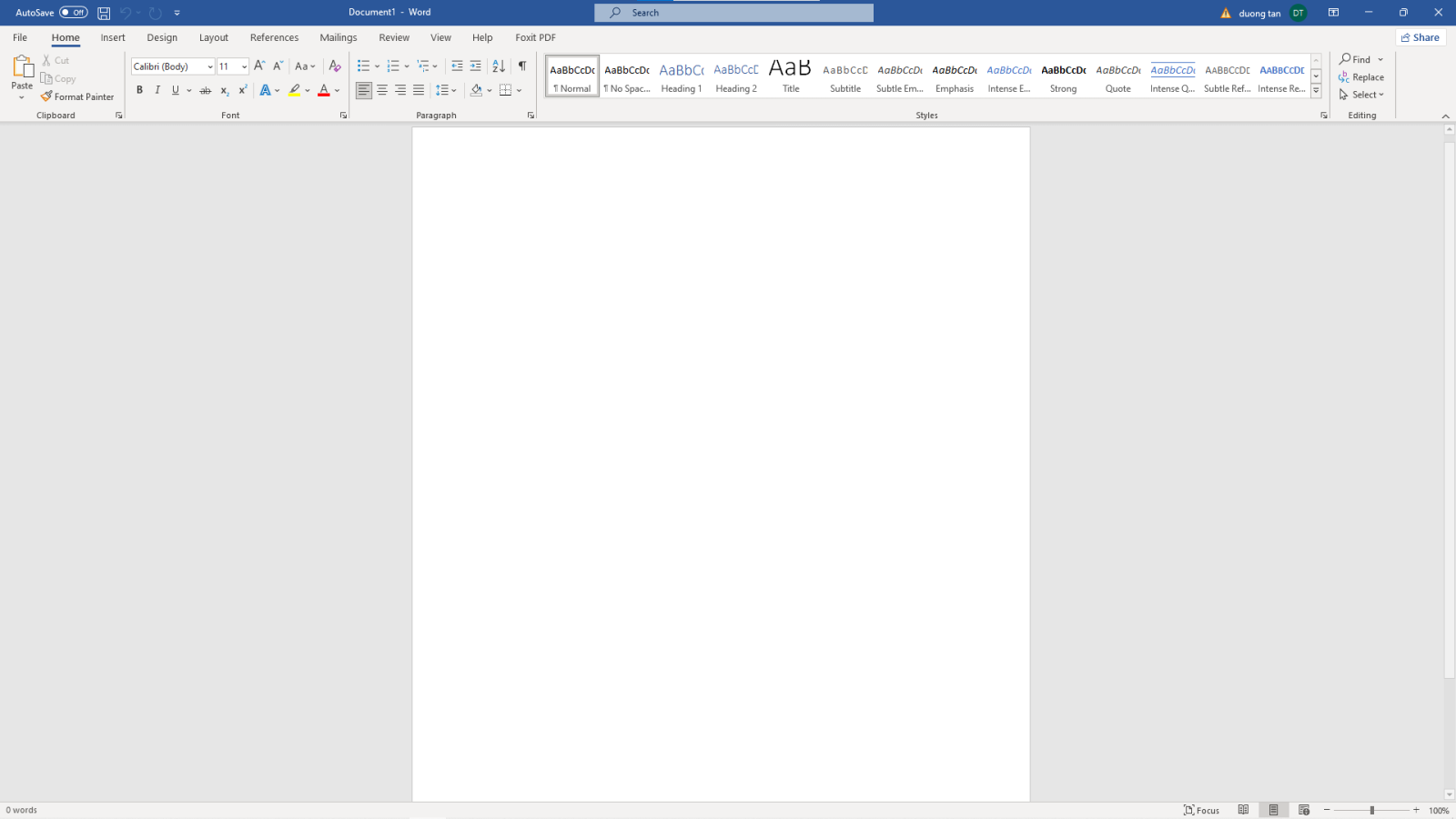Open the Insert ribbon tab
The height and width of the screenshot is (819, 1456).
[113, 37]
